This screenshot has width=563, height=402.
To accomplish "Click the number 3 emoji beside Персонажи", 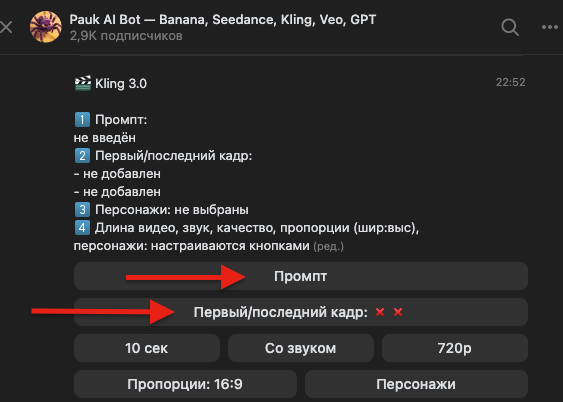I will (x=82, y=210).
